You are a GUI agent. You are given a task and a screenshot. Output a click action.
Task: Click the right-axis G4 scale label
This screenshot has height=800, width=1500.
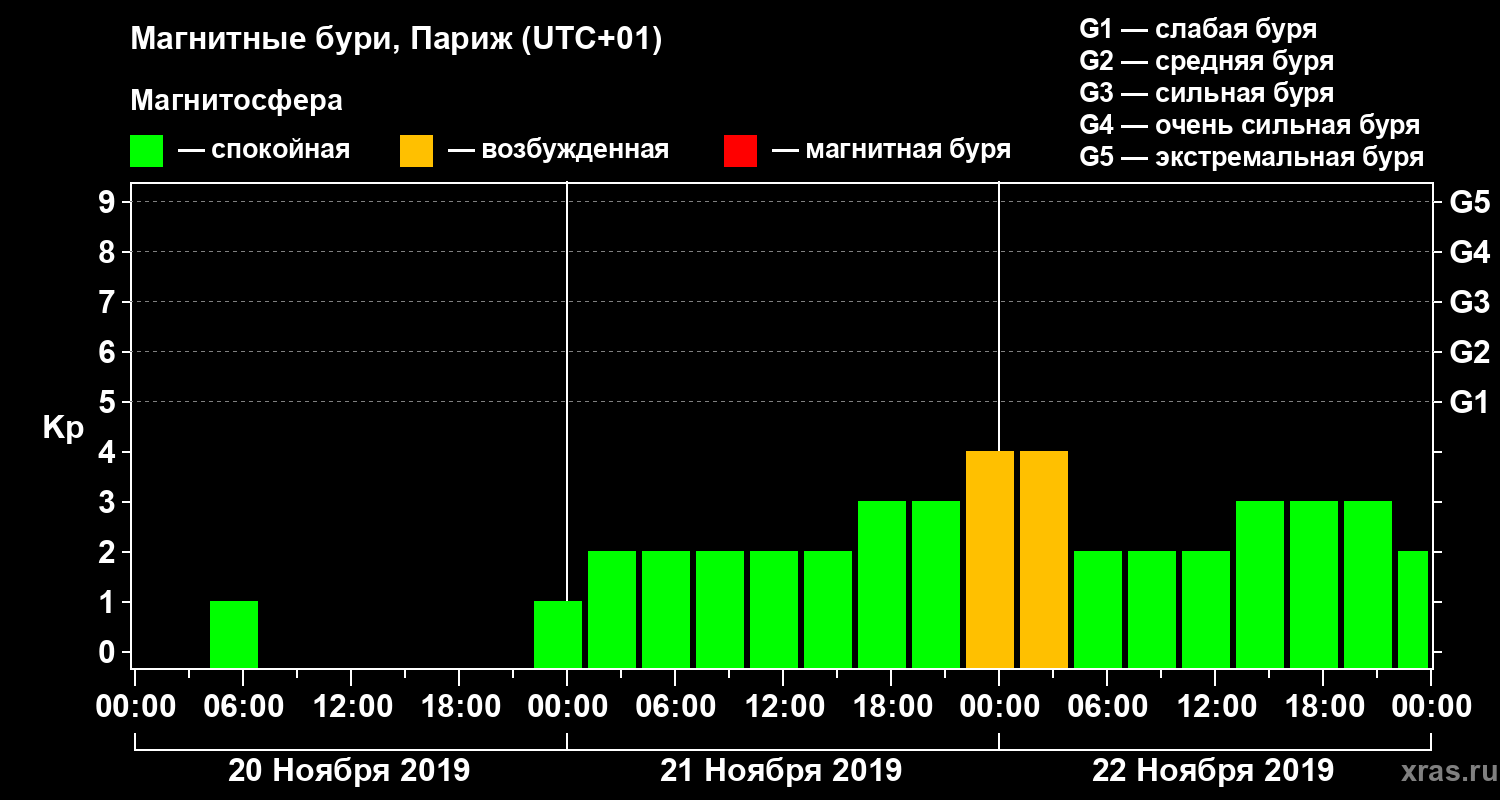pyautogui.click(x=1469, y=252)
